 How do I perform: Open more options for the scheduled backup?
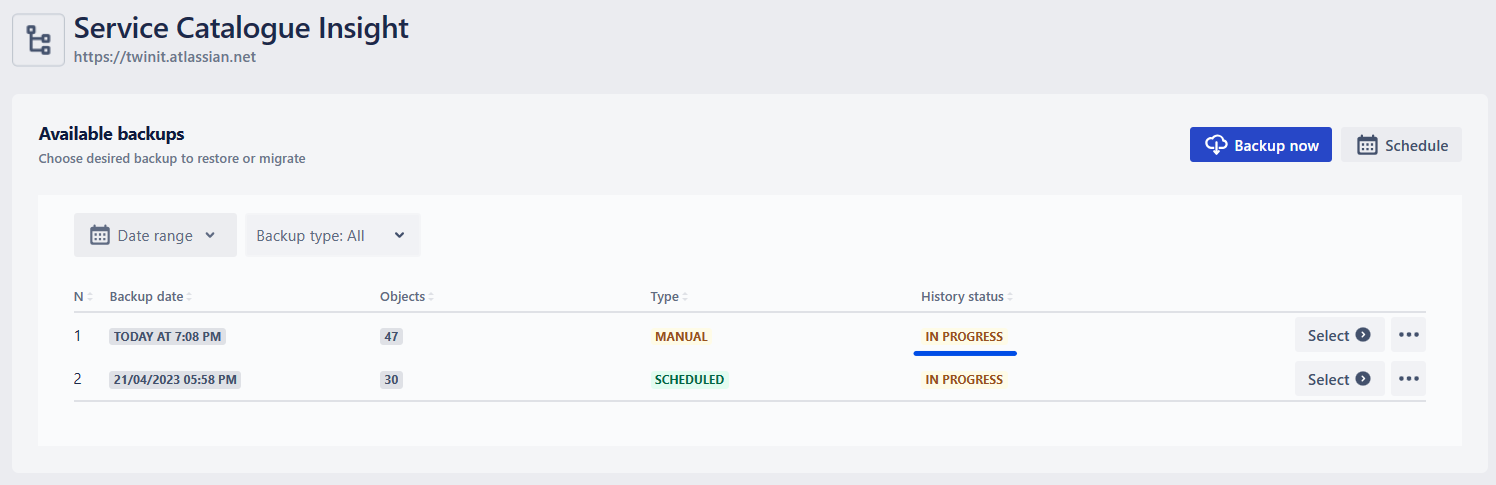click(x=1408, y=379)
